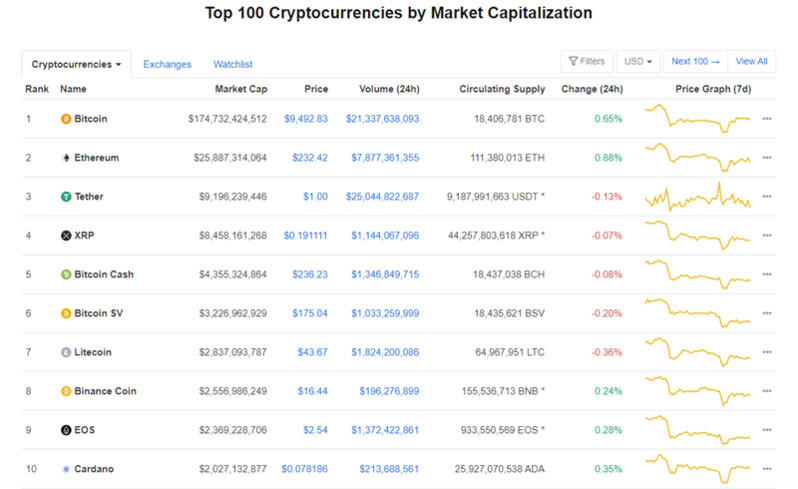
Task: Open the USD currency selector
Action: pos(637,62)
